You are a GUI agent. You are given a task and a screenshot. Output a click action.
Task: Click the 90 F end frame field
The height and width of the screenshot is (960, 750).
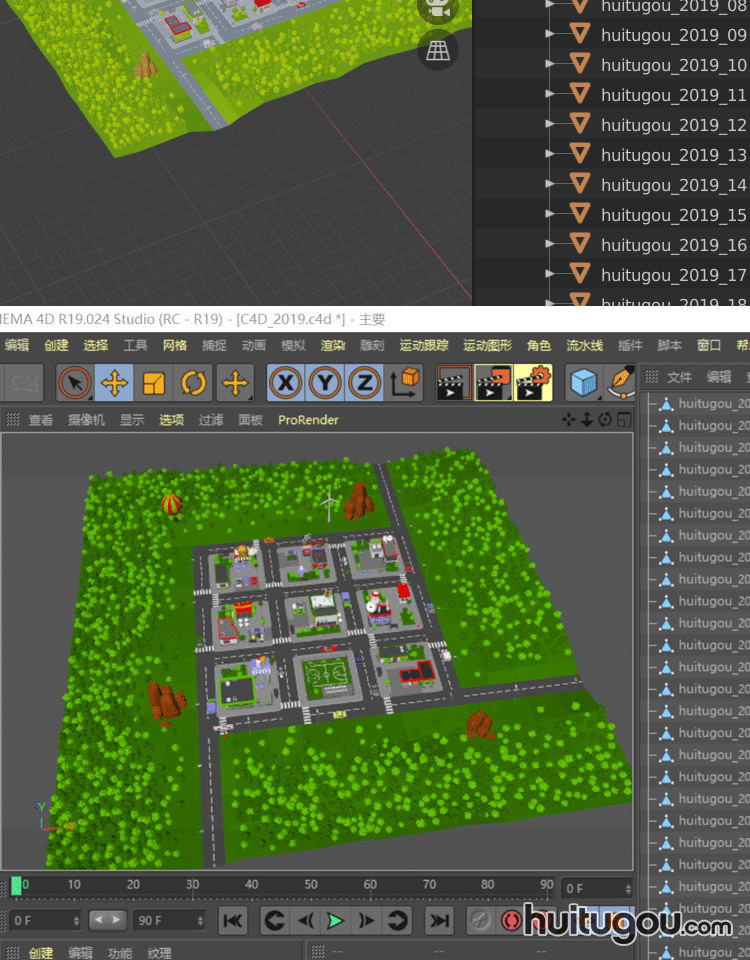pos(168,920)
